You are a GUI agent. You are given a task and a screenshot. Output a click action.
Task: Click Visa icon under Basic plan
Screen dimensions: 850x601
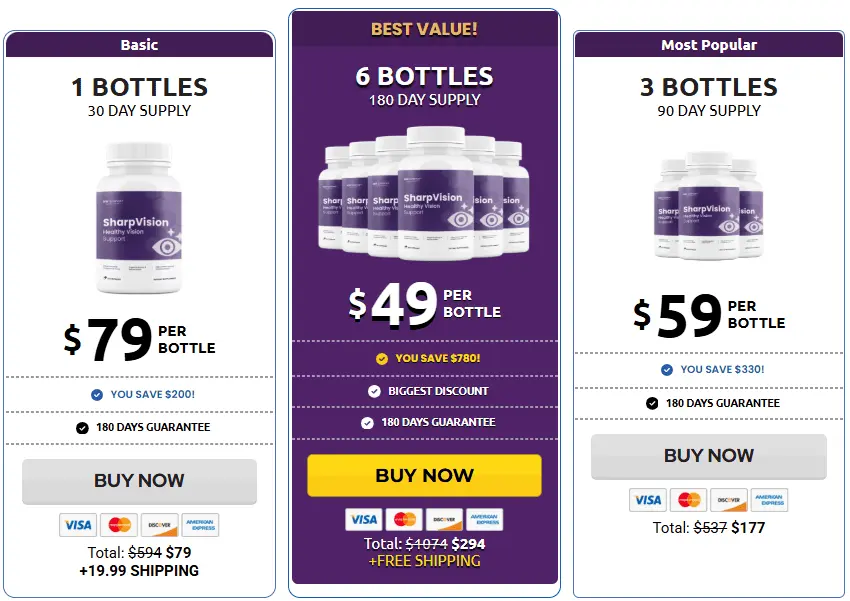pos(78,525)
